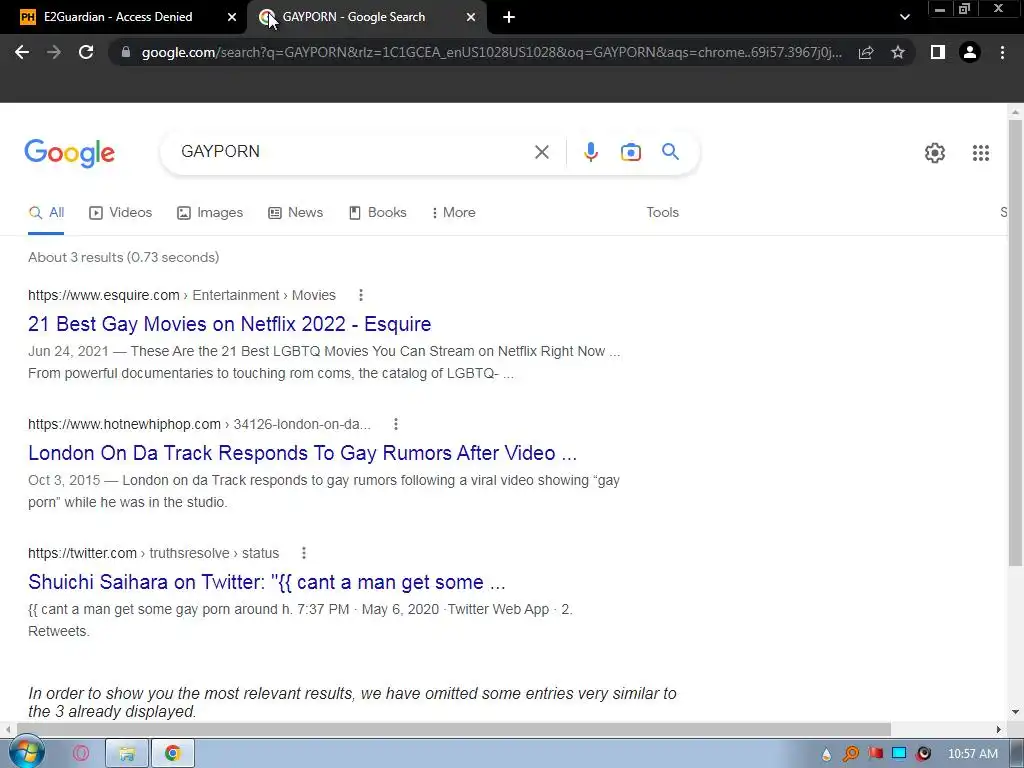Focus the Google search input field

(353, 152)
